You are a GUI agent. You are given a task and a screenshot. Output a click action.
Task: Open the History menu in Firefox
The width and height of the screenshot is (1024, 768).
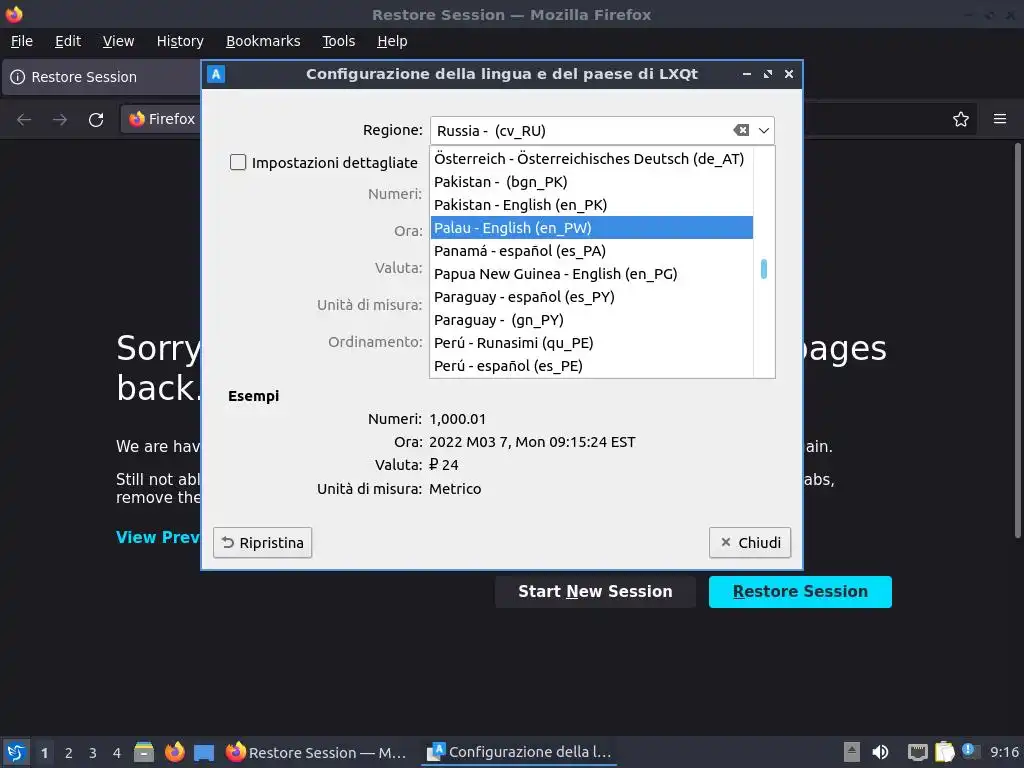click(x=180, y=41)
